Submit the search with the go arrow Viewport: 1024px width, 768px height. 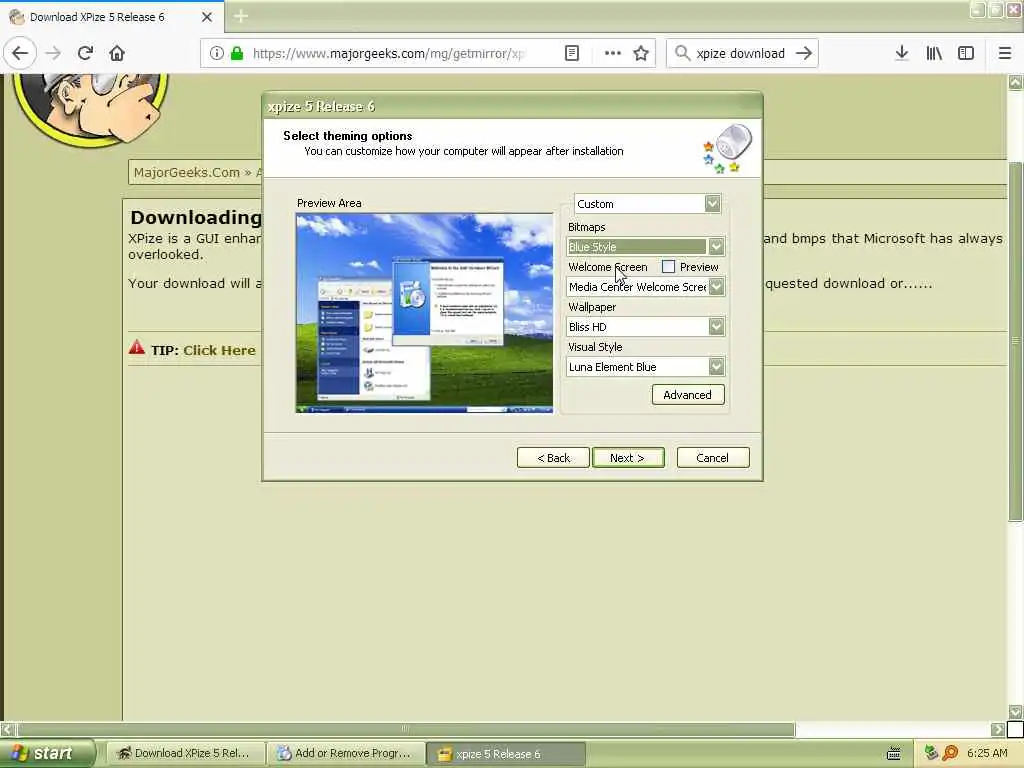click(804, 53)
